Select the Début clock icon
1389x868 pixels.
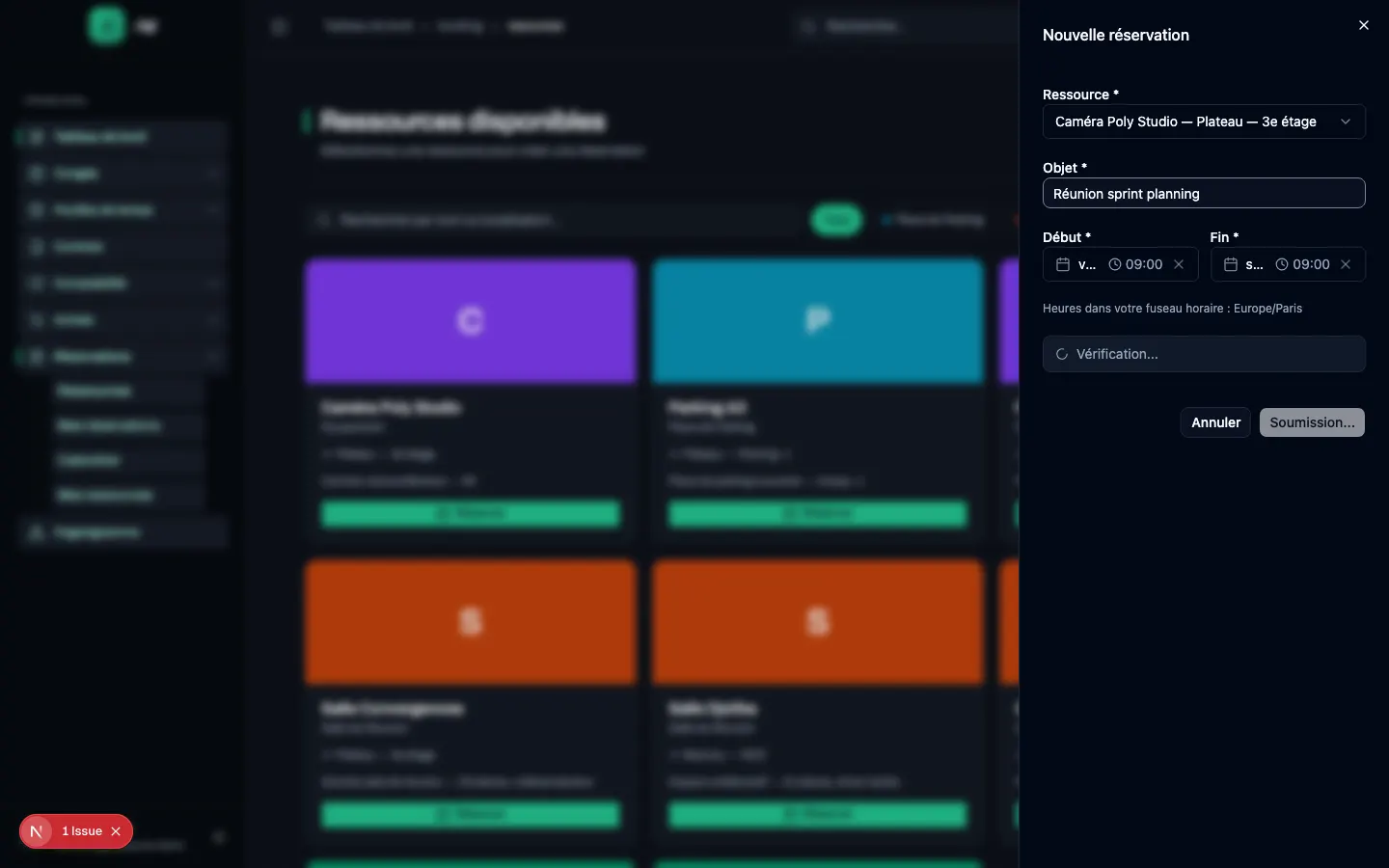tap(1115, 264)
